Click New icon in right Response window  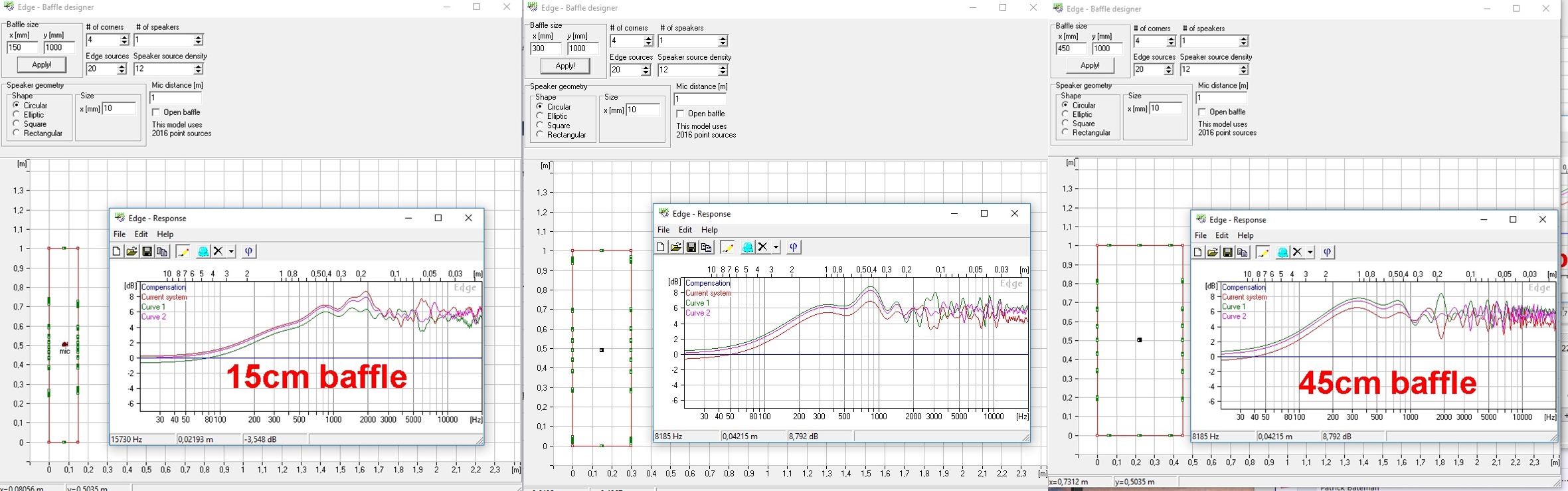pyautogui.click(x=1197, y=252)
